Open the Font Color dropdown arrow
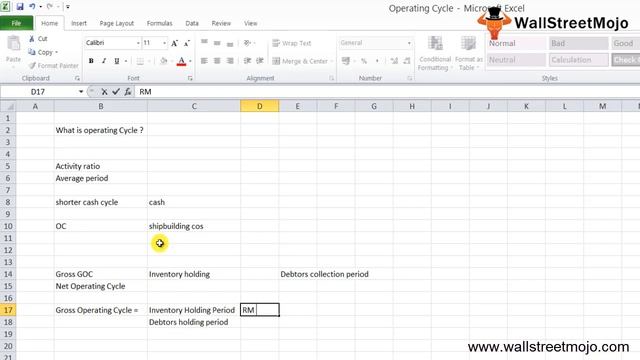 click(190, 61)
